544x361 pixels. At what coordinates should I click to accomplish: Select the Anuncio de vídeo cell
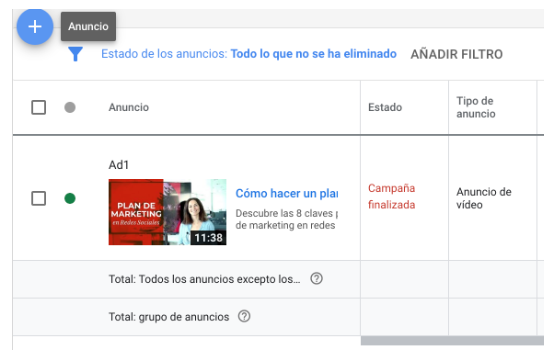484,198
